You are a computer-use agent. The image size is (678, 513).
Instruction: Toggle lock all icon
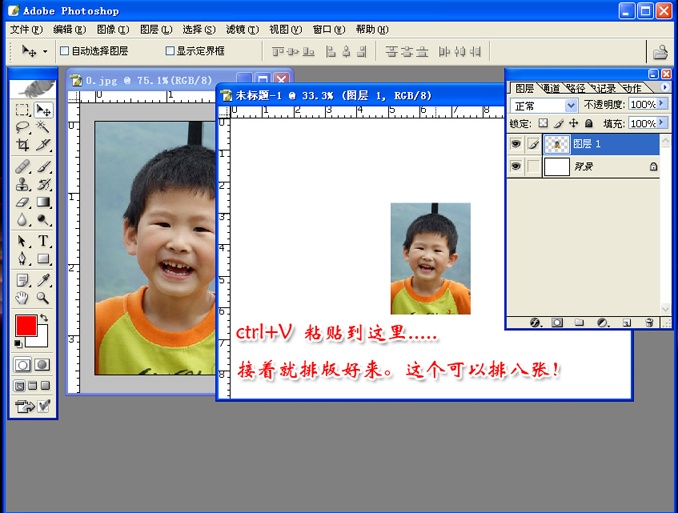[588, 123]
